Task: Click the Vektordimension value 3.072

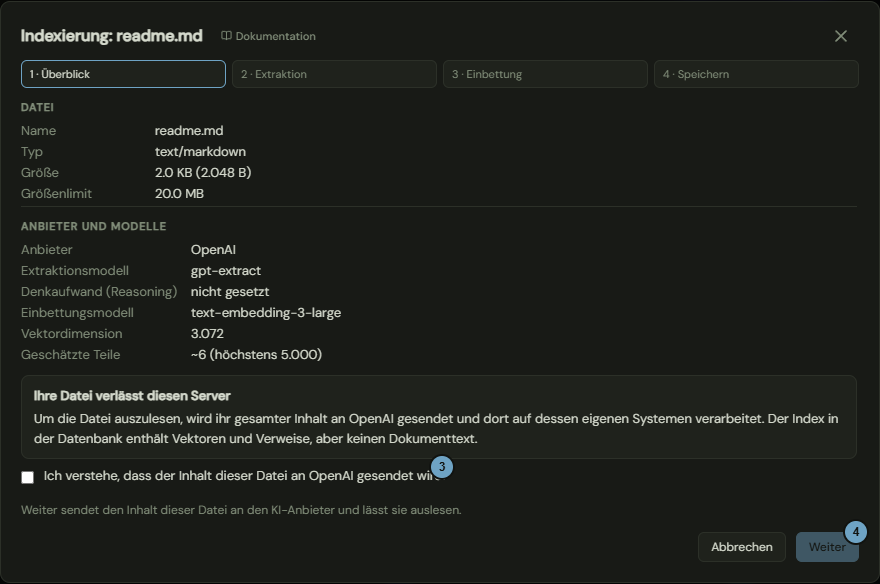Action: (207, 334)
